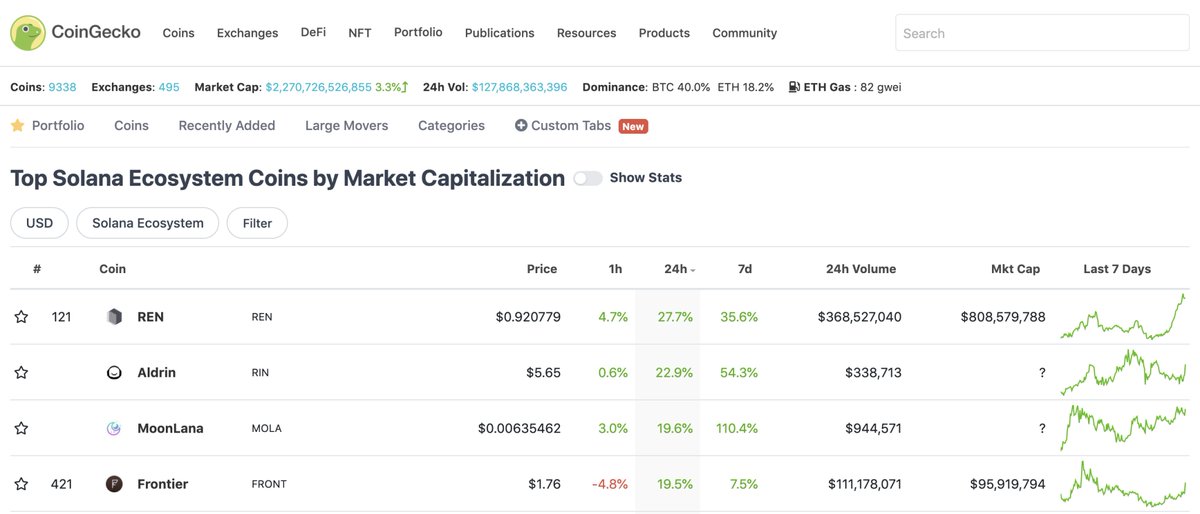Image resolution: width=1200 pixels, height=514 pixels.
Task: Click the Frontier coin logo
Action: pos(114,484)
